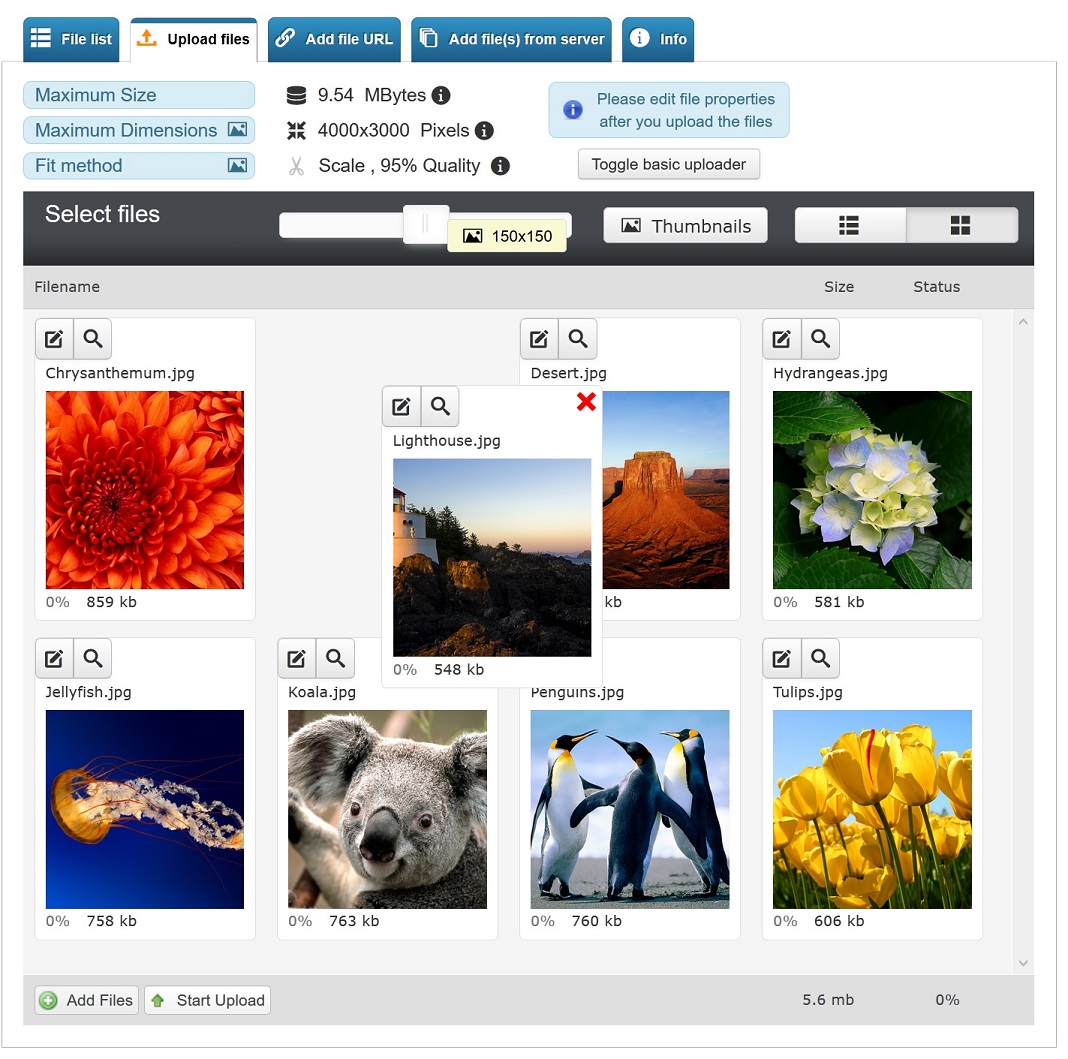1068x1059 pixels.
Task: Open Add file(s) from server tab
Action: pos(512,40)
